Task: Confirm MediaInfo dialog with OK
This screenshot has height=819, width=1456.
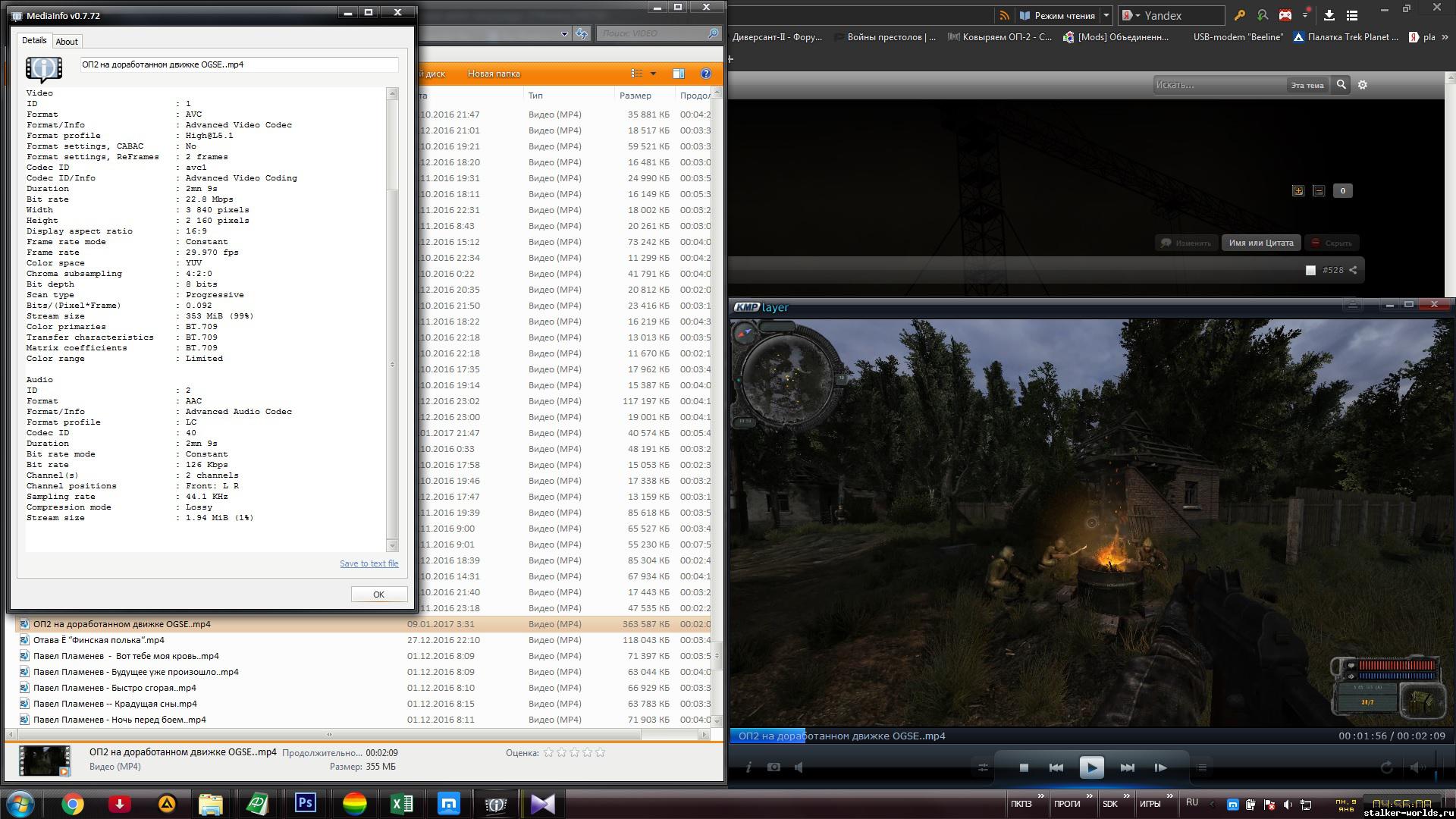Action: 378,595
